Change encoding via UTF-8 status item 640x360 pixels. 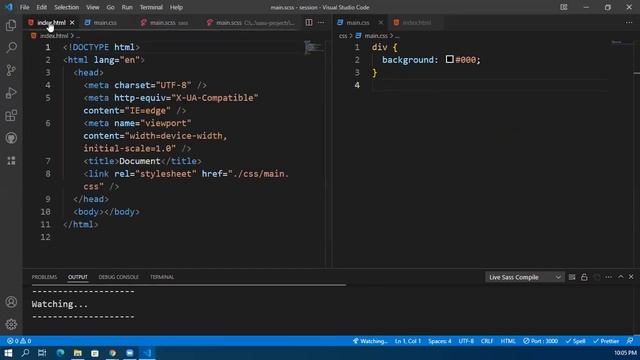tap(466, 341)
